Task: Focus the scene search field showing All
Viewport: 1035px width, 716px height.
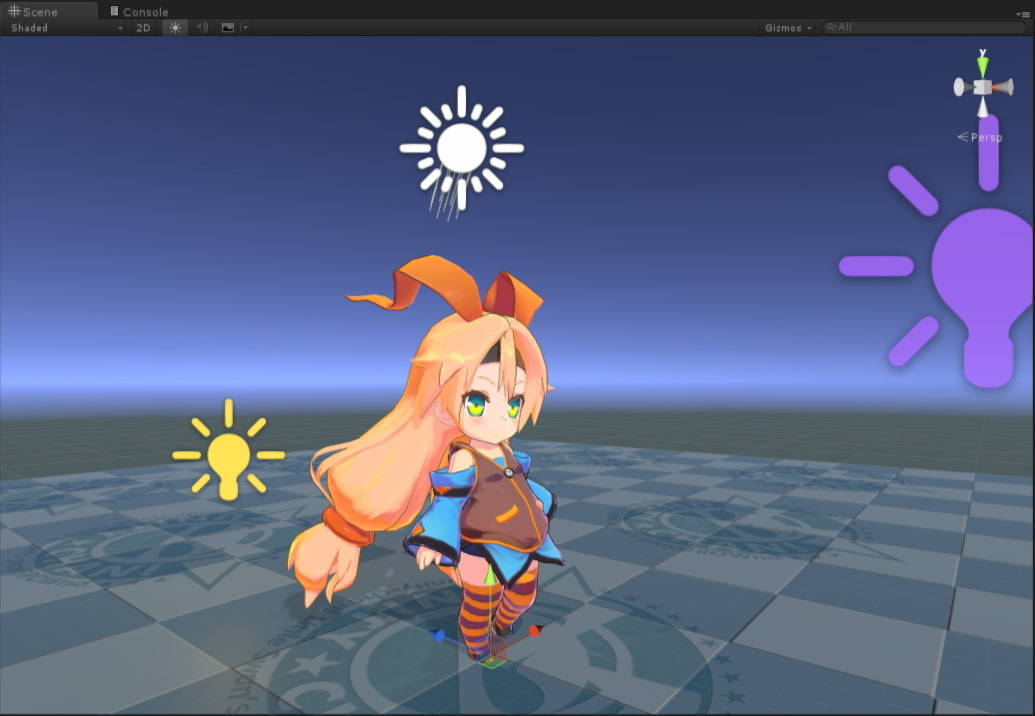Action: click(x=923, y=27)
